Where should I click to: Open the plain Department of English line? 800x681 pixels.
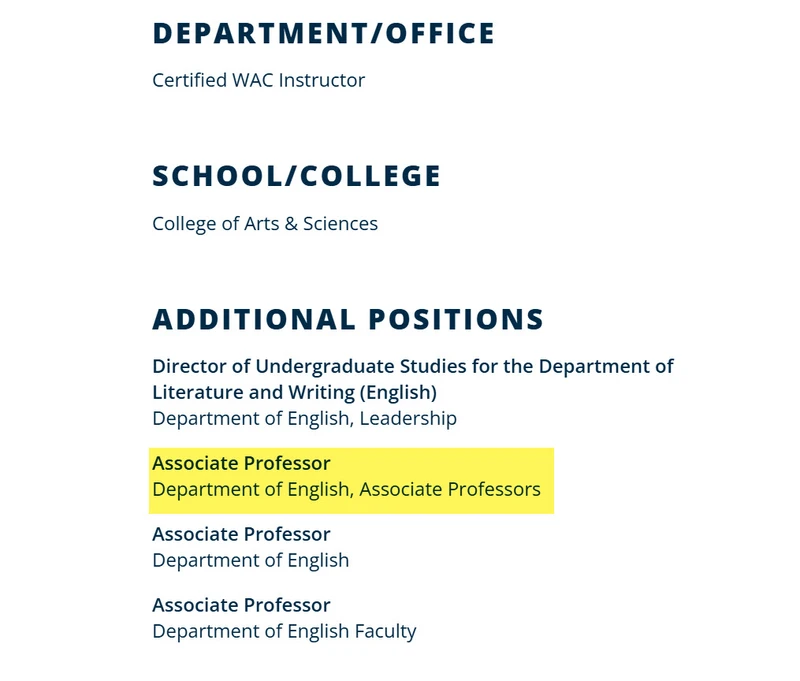pyautogui.click(x=251, y=560)
